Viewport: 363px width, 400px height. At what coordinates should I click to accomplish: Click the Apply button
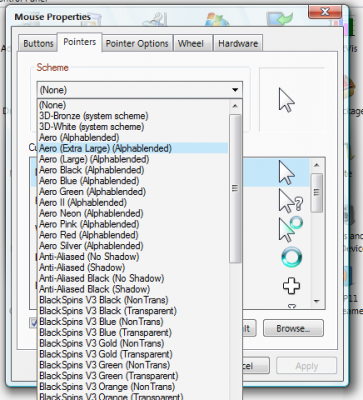(x=306, y=366)
